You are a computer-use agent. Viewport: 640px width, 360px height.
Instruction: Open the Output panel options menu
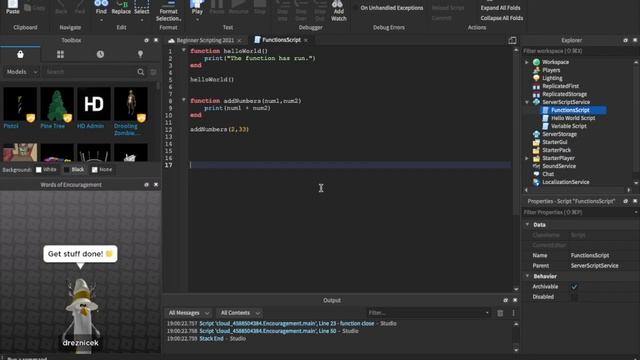click(513, 313)
